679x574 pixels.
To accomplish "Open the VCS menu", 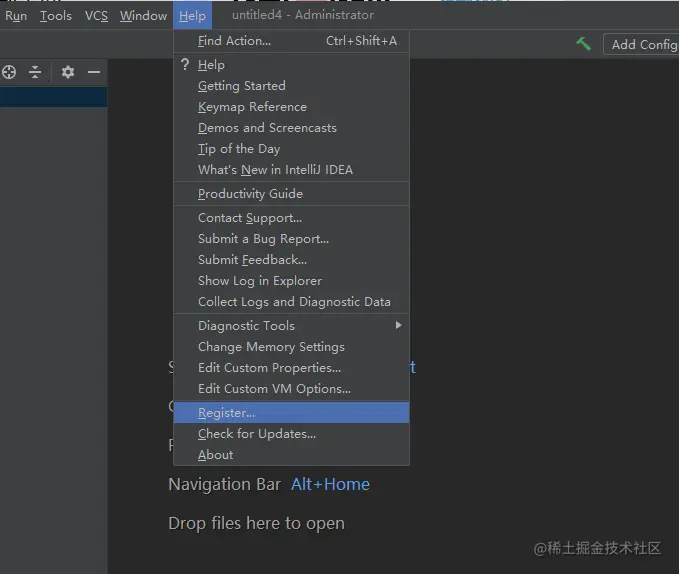I will [96, 16].
